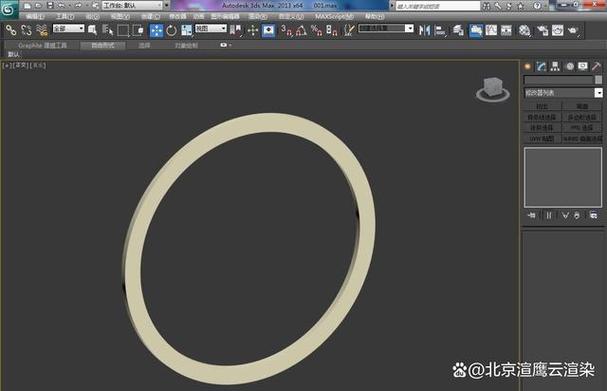
Task: Click the Select and Manipulate tool
Action: (x=253, y=30)
